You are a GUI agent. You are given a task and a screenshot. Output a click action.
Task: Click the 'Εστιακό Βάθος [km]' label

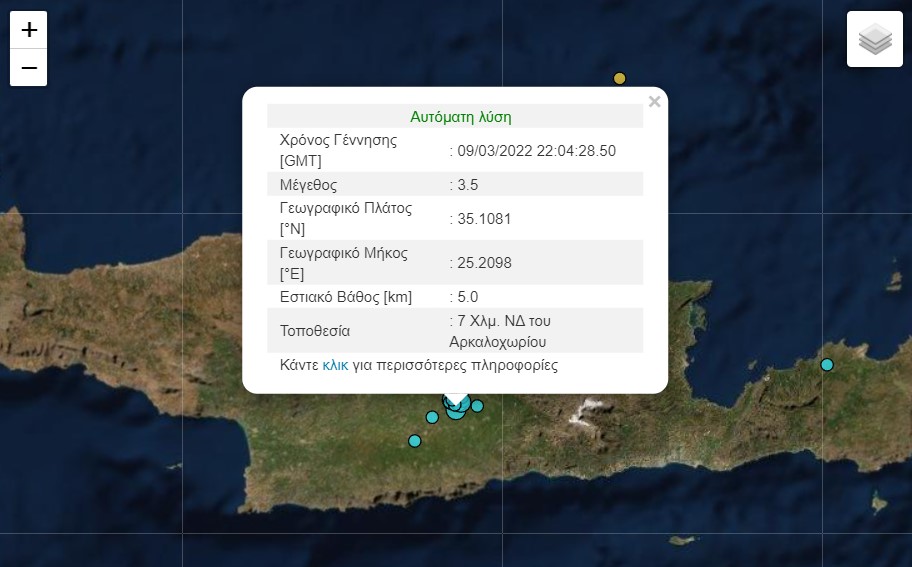point(345,297)
